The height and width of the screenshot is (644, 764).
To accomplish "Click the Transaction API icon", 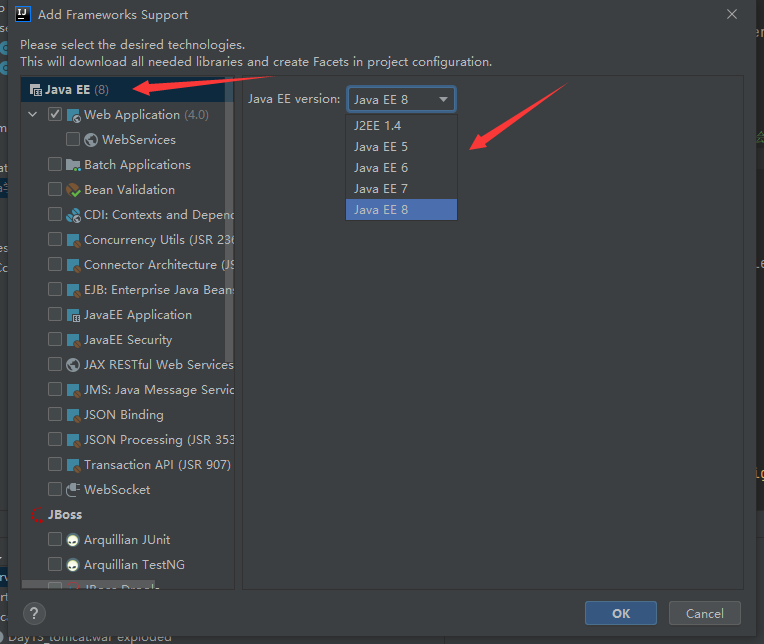I will [x=73, y=465].
